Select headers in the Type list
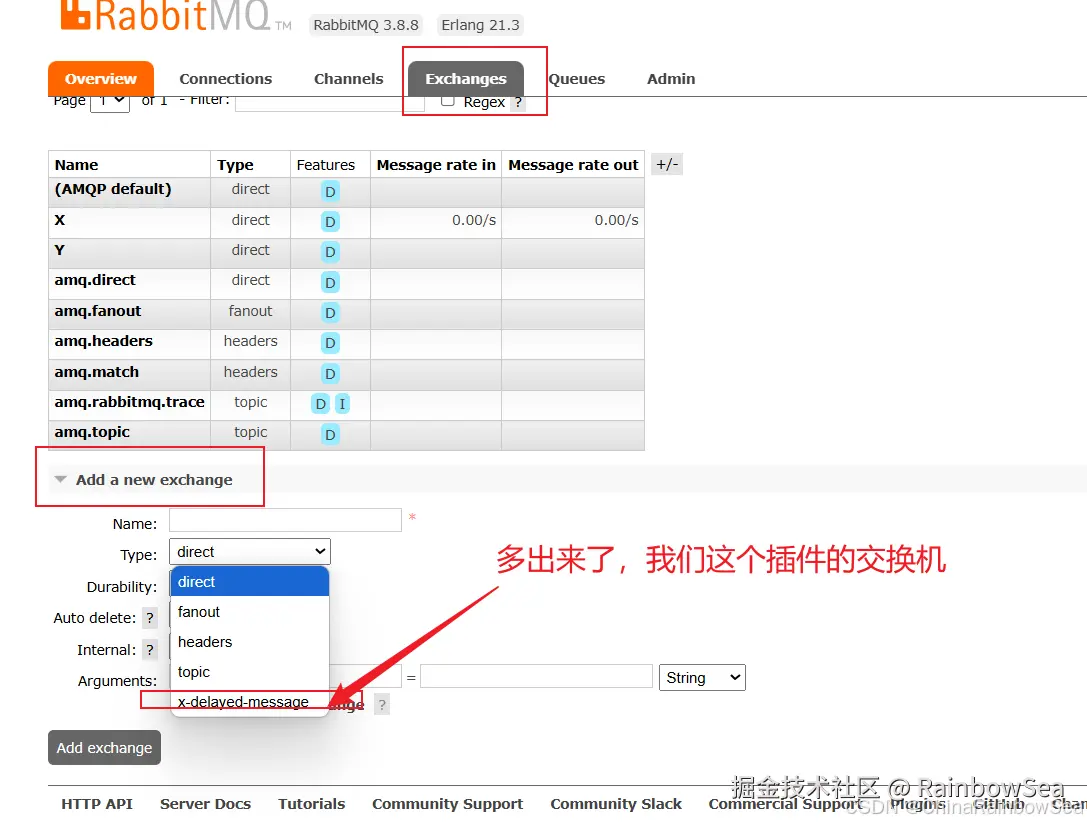The image size is (1087, 824). (x=250, y=642)
